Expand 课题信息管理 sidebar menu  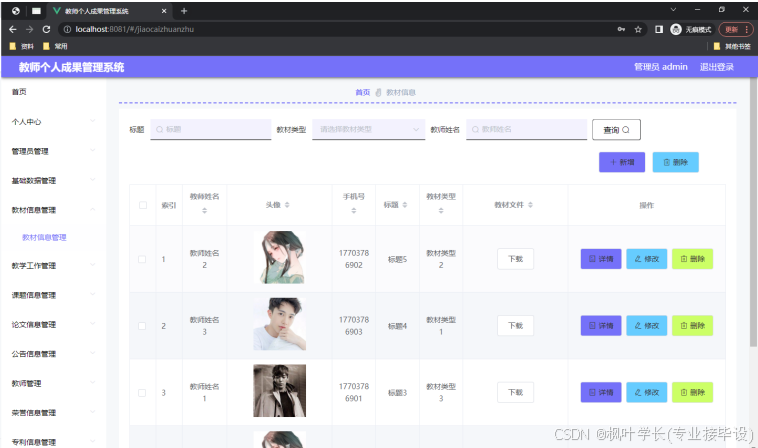(x=53, y=295)
